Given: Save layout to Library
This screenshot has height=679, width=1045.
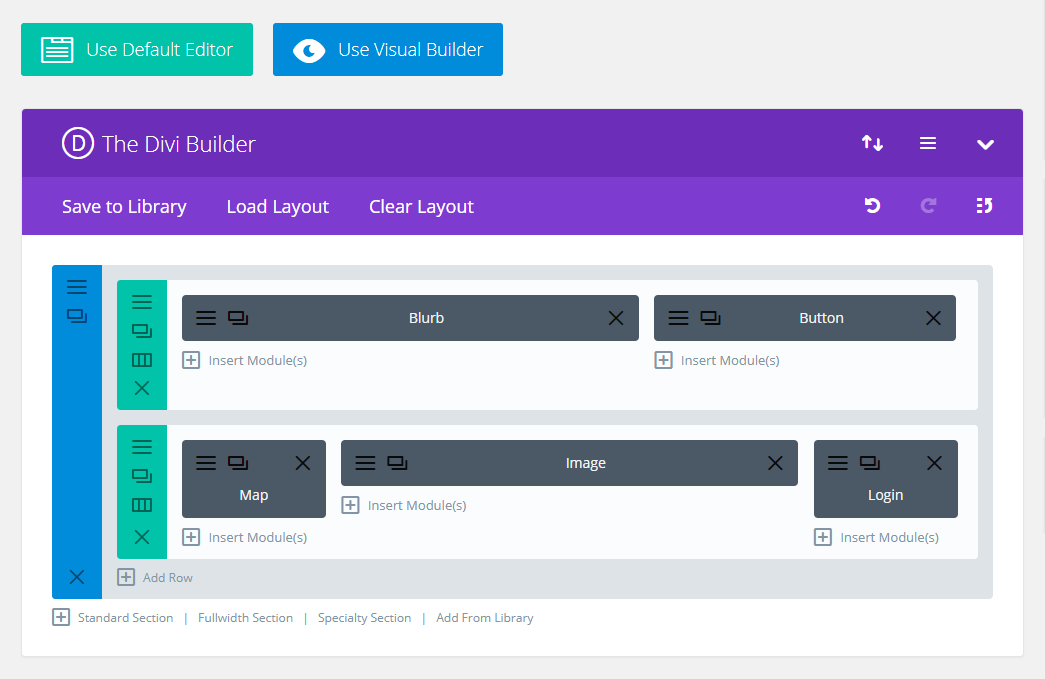Looking at the screenshot, I should click(124, 207).
